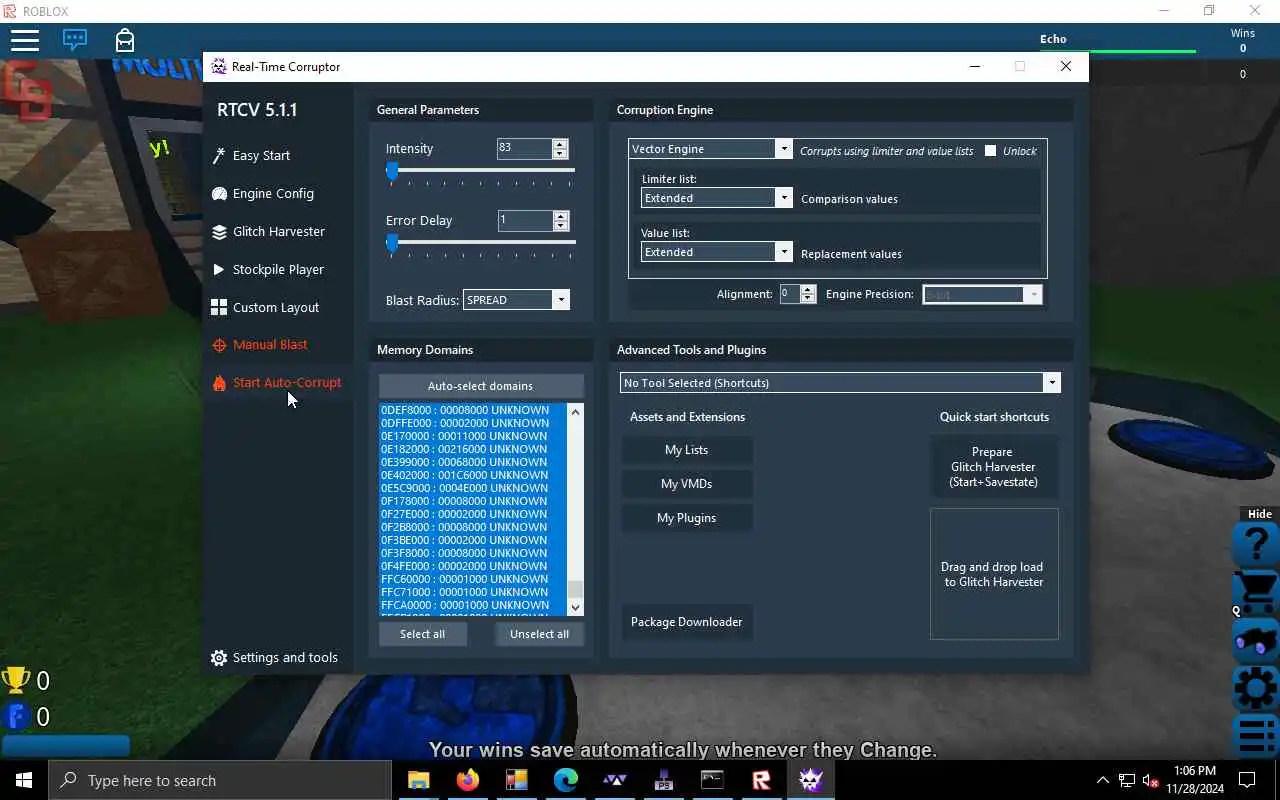The image size is (1280, 800).
Task: Click the Settings and tools gear icon
Action: [x=219, y=658]
